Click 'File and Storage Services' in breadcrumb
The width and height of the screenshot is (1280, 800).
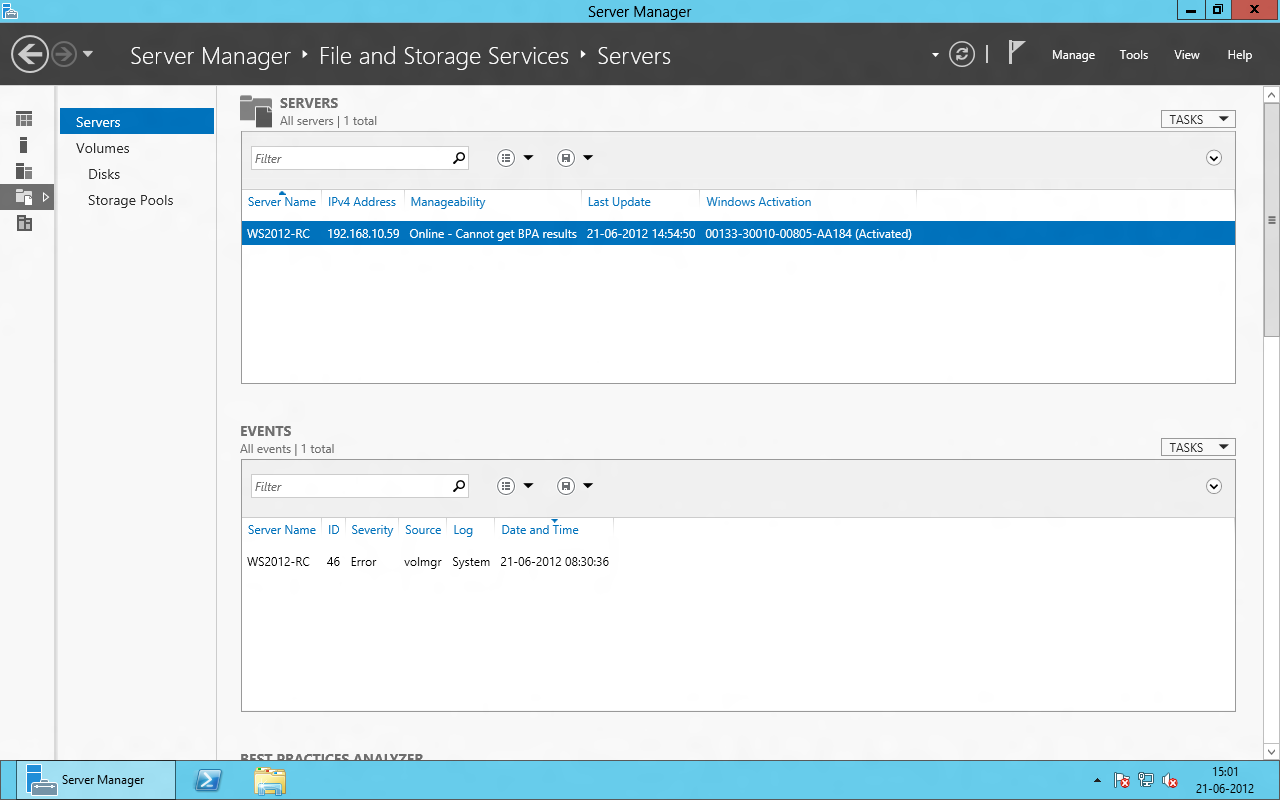(444, 56)
